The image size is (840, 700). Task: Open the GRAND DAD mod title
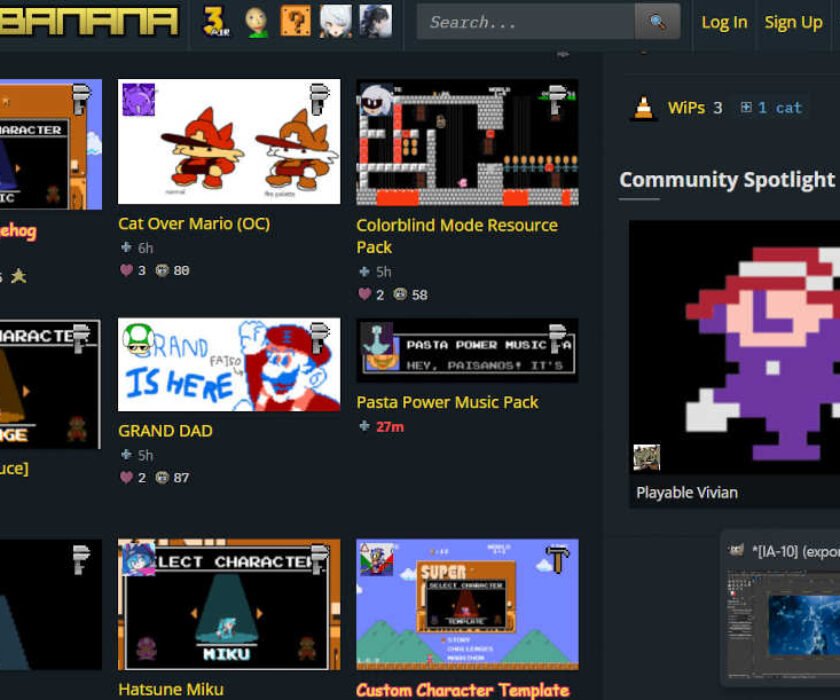165,431
